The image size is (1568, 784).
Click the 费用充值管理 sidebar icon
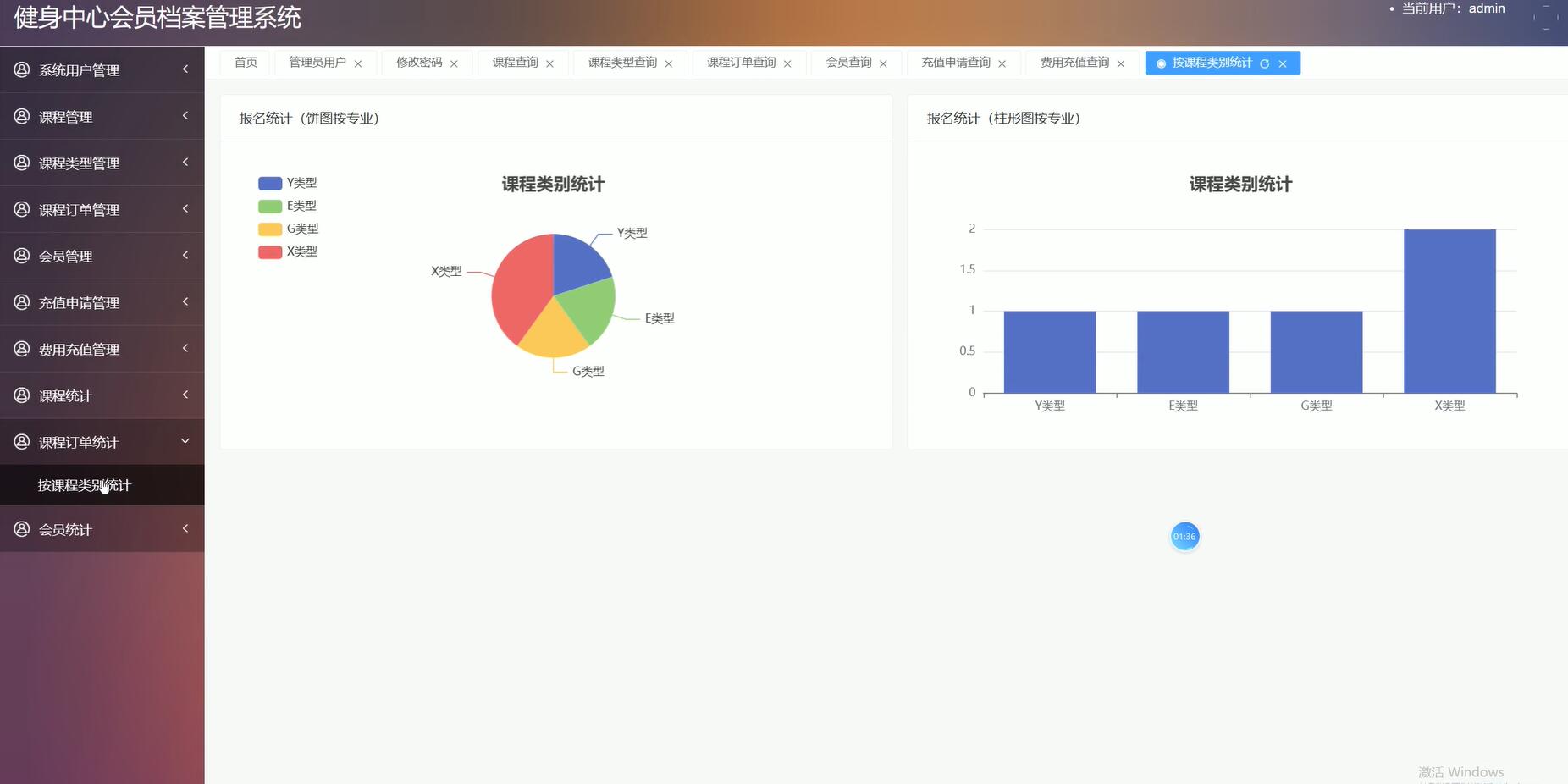pos(21,349)
